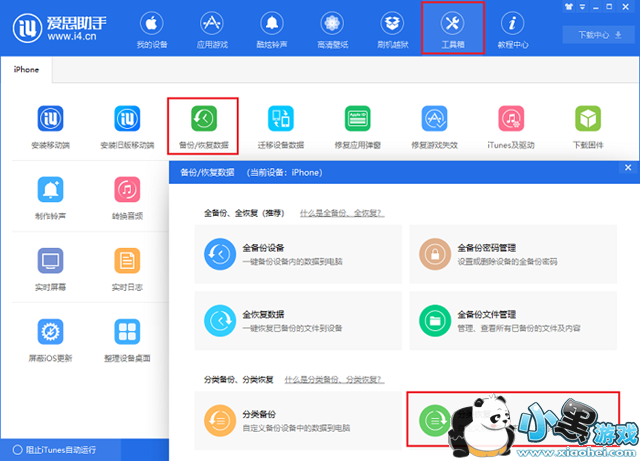The height and width of the screenshot is (461, 640).
Task: Choose 全恢复数据 option
Action: click(x=298, y=321)
